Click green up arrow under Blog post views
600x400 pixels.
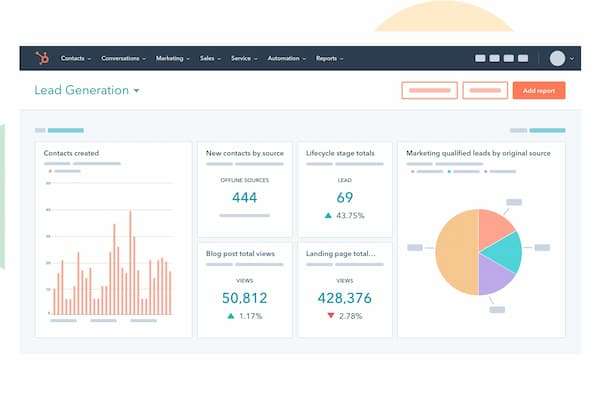tap(231, 316)
